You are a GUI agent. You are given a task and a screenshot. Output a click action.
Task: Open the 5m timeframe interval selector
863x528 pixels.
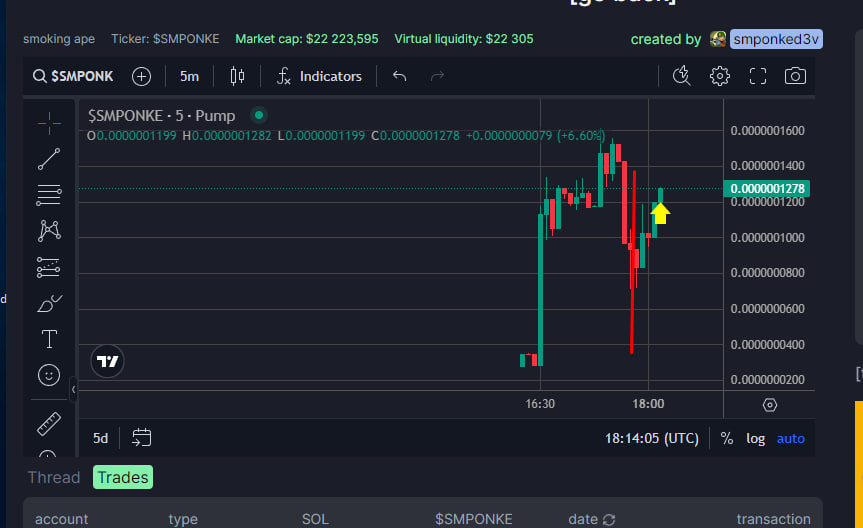[x=189, y=76]
